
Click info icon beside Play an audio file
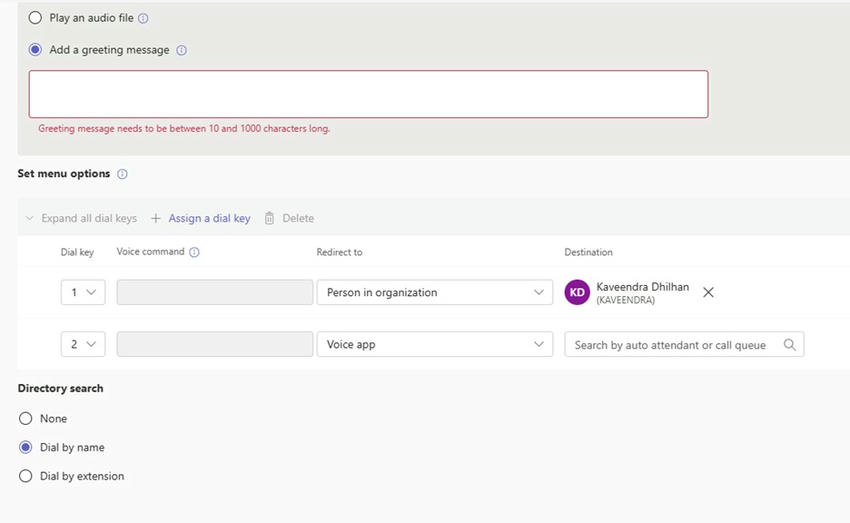click(x=143, y=18)
